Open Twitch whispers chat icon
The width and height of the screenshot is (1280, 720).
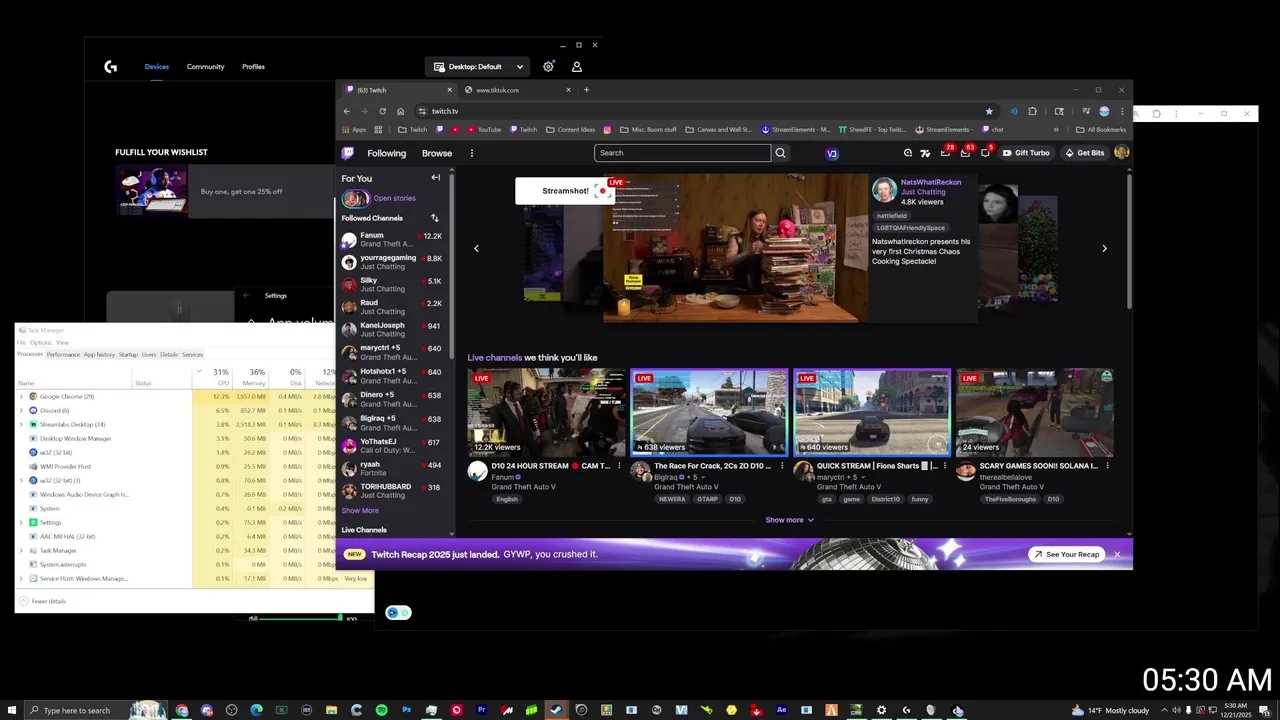point(985,153)
